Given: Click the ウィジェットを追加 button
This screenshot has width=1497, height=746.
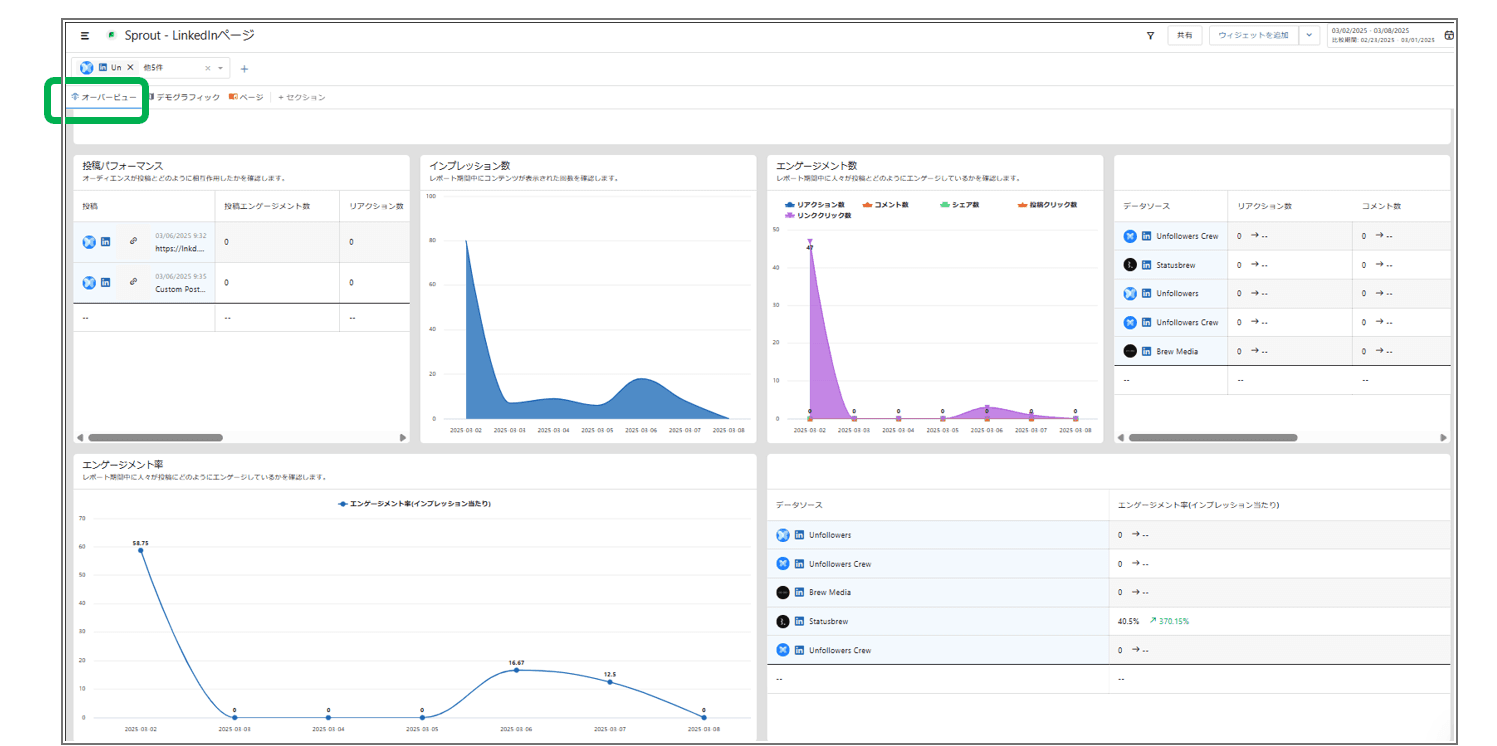Looking at the screenshot, I should [x=1254, y=36].
